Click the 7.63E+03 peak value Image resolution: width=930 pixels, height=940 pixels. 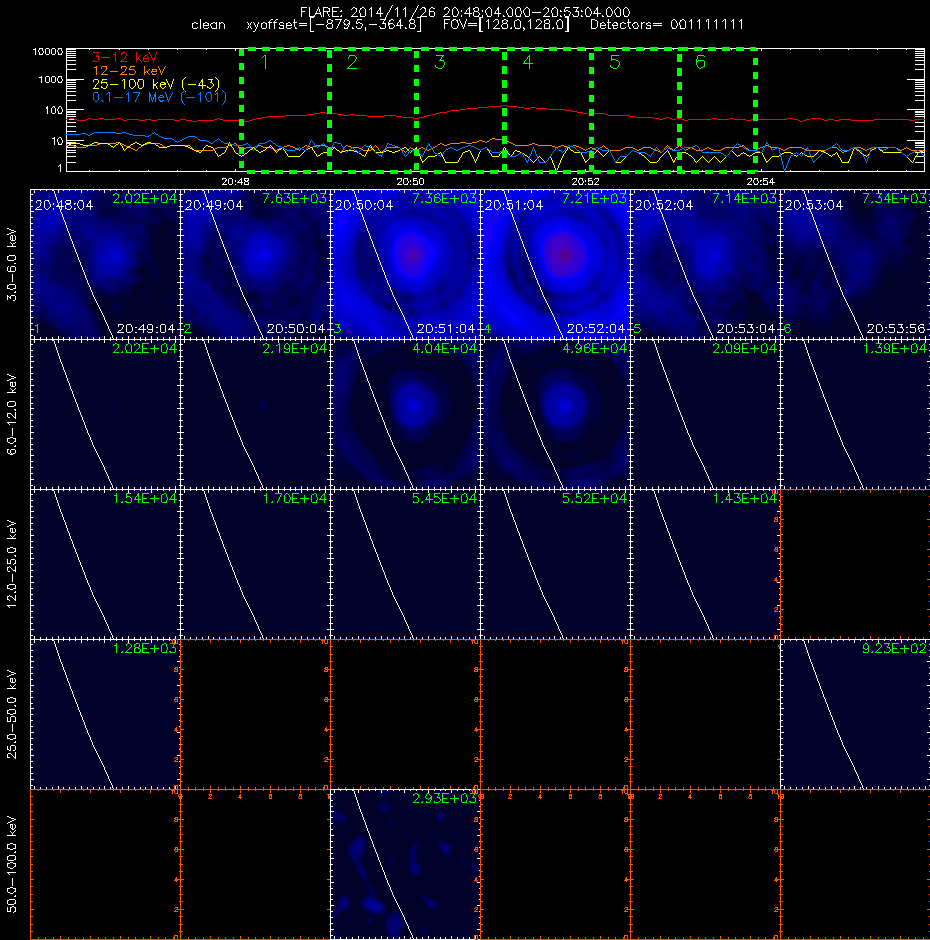tap(294, 198)
